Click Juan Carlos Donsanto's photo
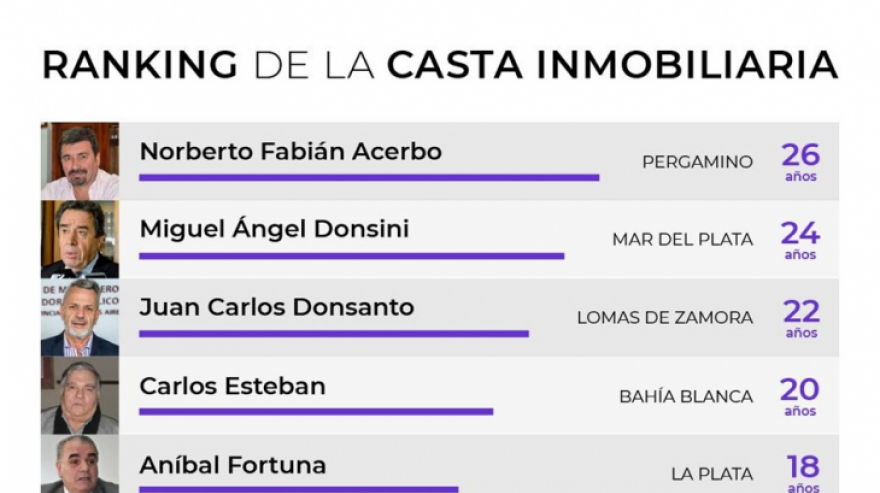This screenshot has width=880, height=493. pyautogui.click(x=80, y=317)
